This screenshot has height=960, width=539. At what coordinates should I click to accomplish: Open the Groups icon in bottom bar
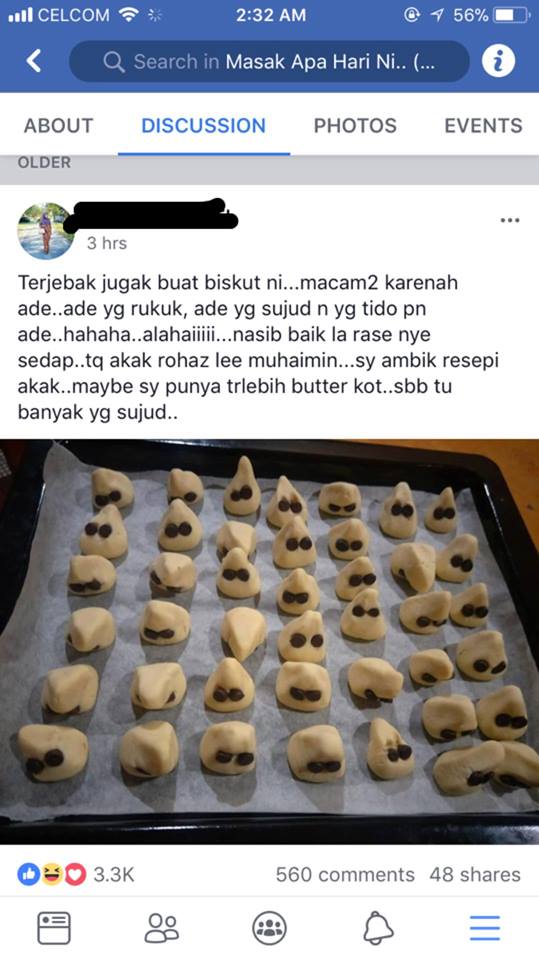click(x=270, y=928)
